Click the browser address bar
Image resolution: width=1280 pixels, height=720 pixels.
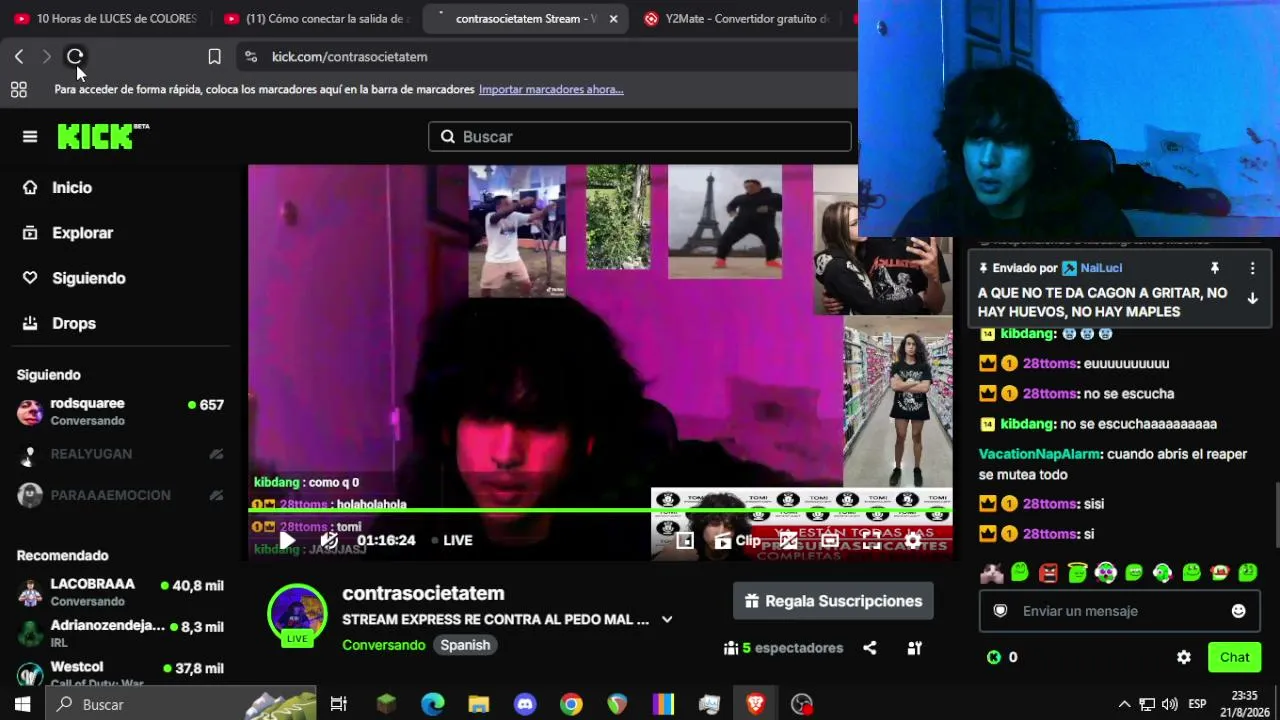click(547, 57)
